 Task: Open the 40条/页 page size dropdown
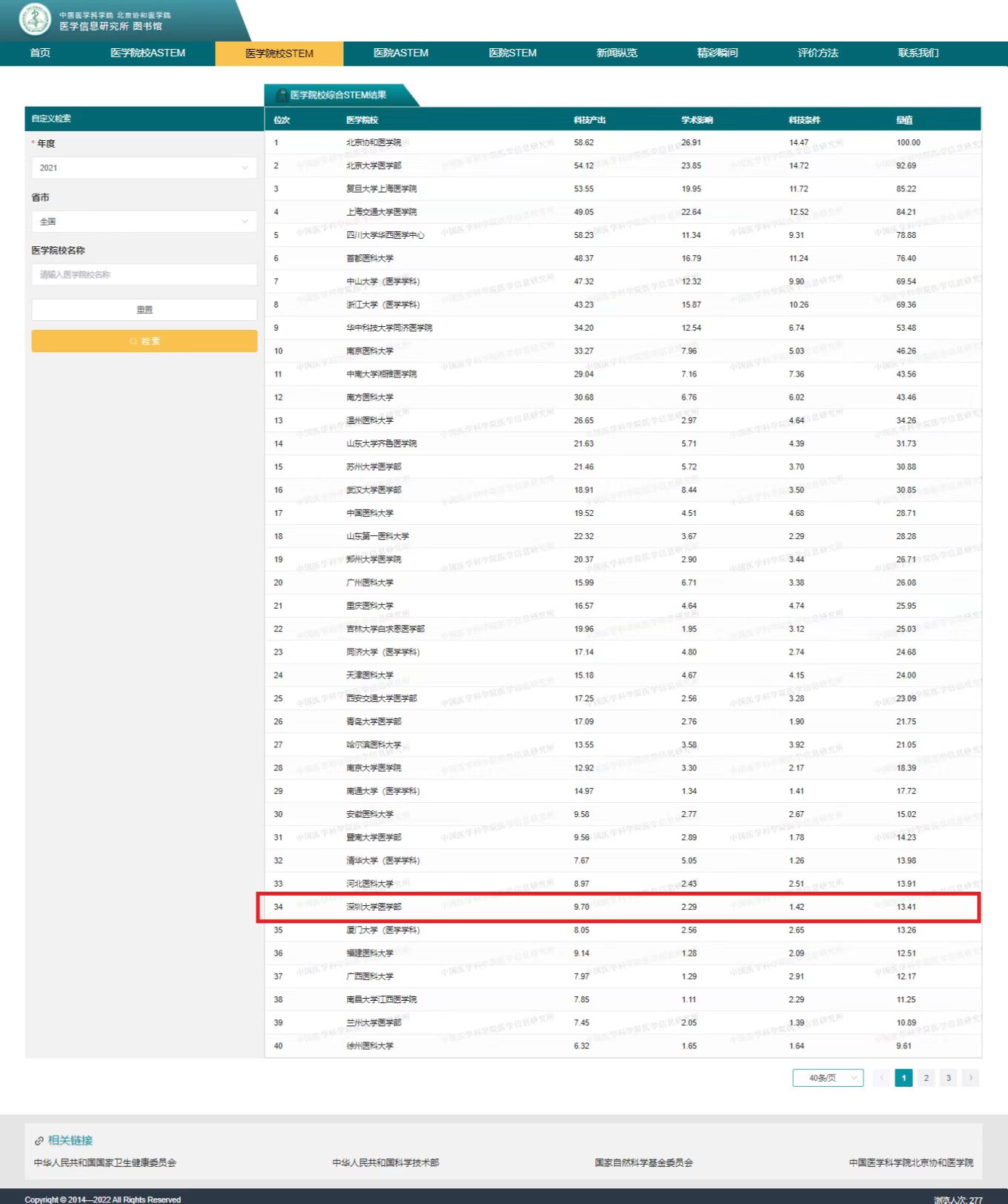tap(828, 1078)
